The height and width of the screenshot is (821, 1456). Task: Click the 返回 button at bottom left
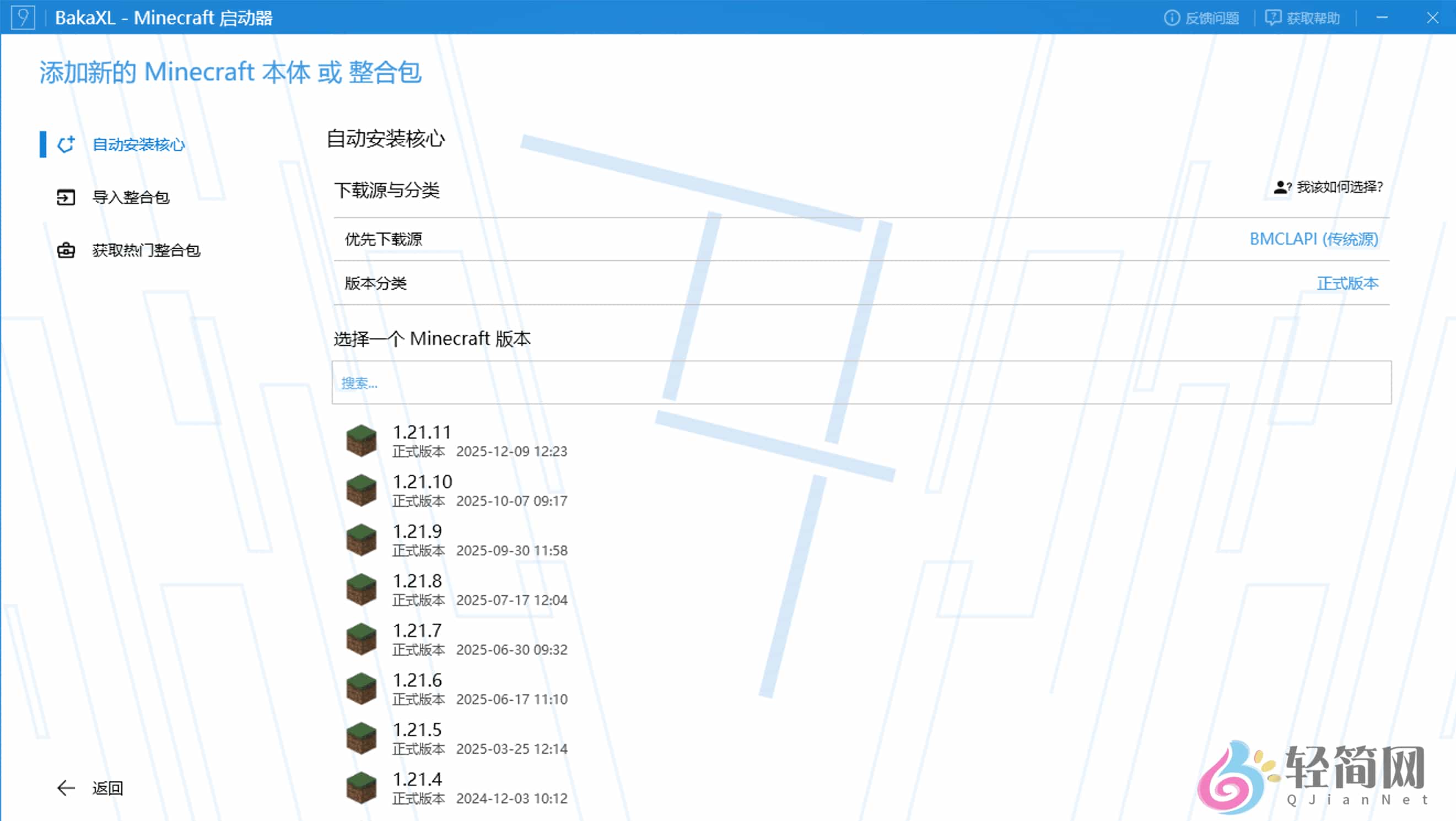(108, 787)
